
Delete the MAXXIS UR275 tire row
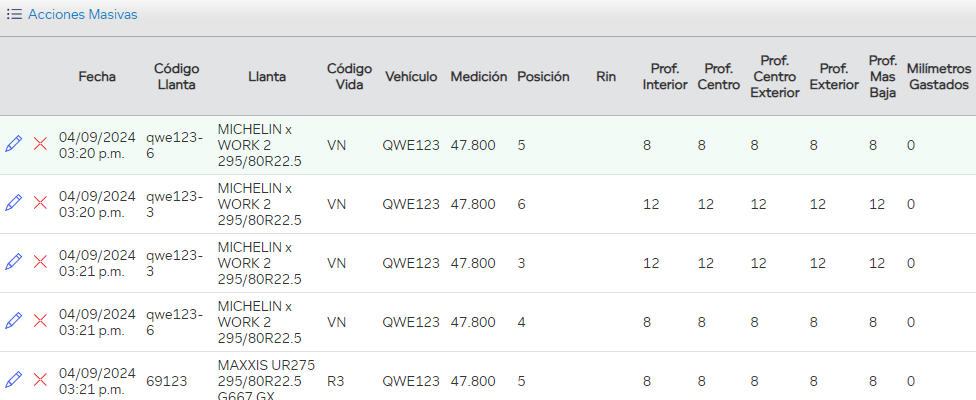tap(41, 380)
